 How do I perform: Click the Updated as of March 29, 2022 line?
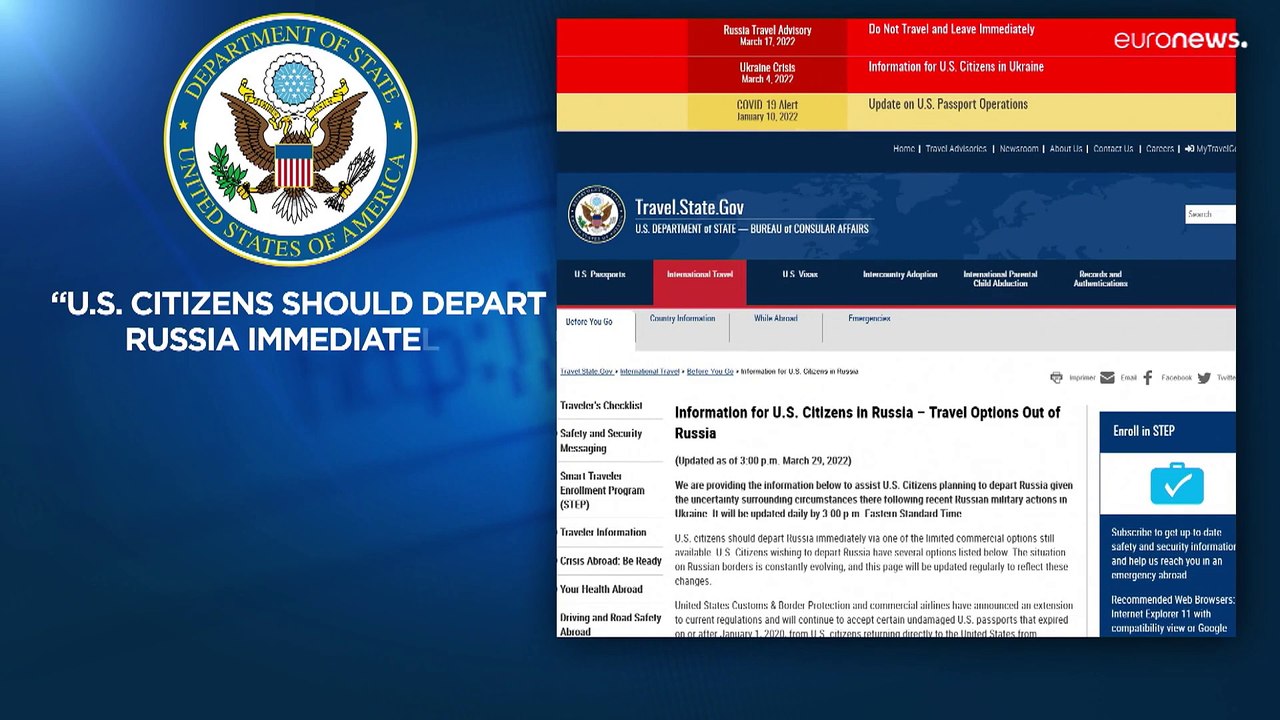(763, 461)
